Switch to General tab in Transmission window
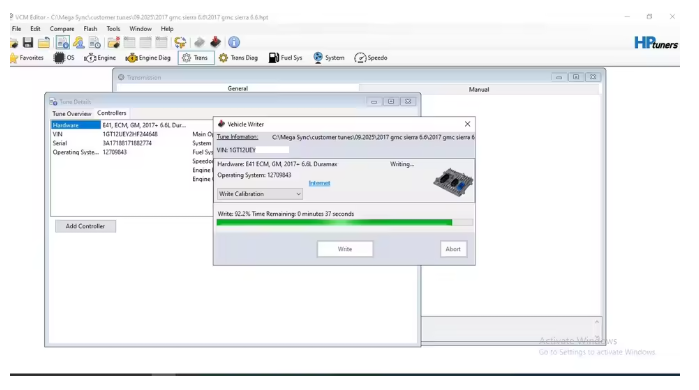 click(238, 89)
